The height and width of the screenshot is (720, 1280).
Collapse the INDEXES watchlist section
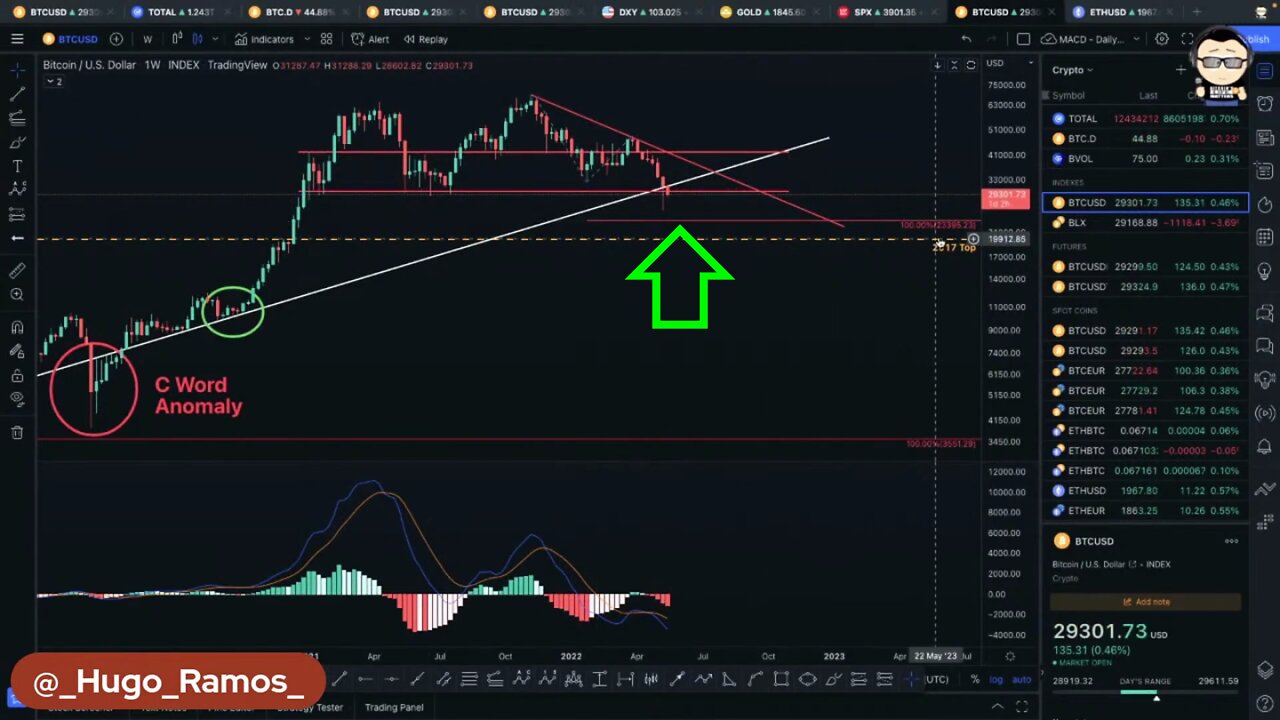tap(1068, 183)
